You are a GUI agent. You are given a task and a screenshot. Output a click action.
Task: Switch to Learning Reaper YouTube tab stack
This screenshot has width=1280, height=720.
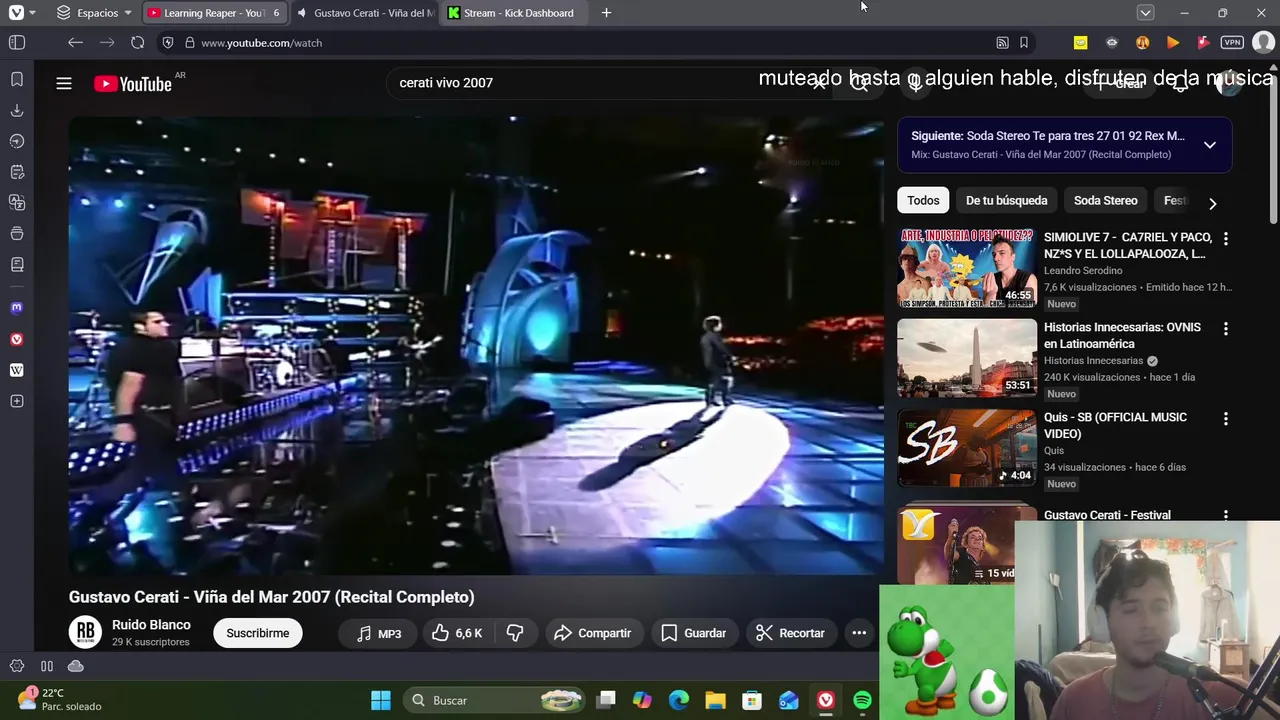pos(214,13)
